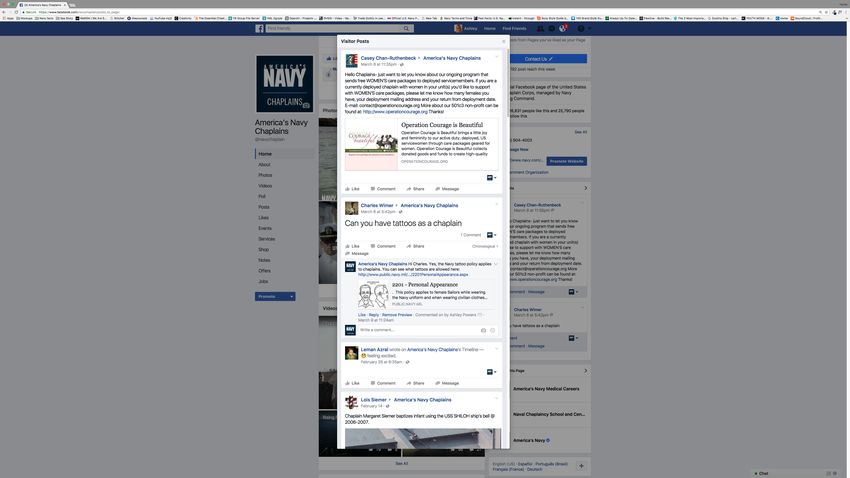
Task: Like Charles Wimer's tattoo post
Action: tap(352, 247)
